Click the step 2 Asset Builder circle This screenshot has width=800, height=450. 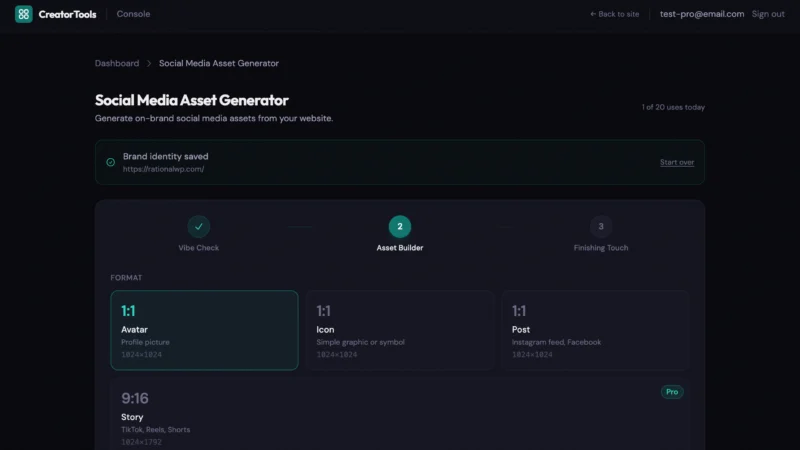(x=399, y=227)
